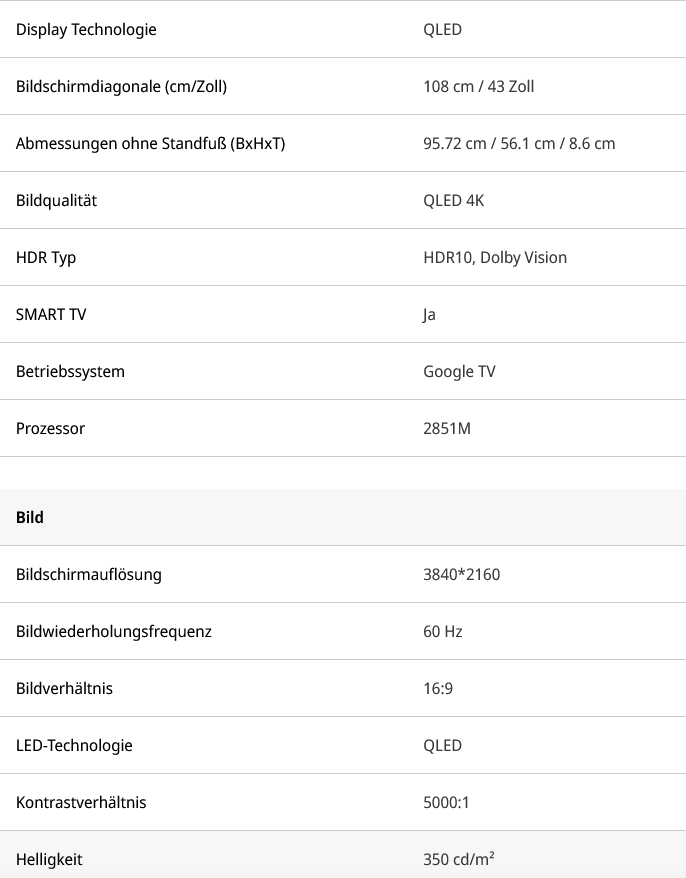Click the SMART TV row label
686x878 pixels.
51,314
